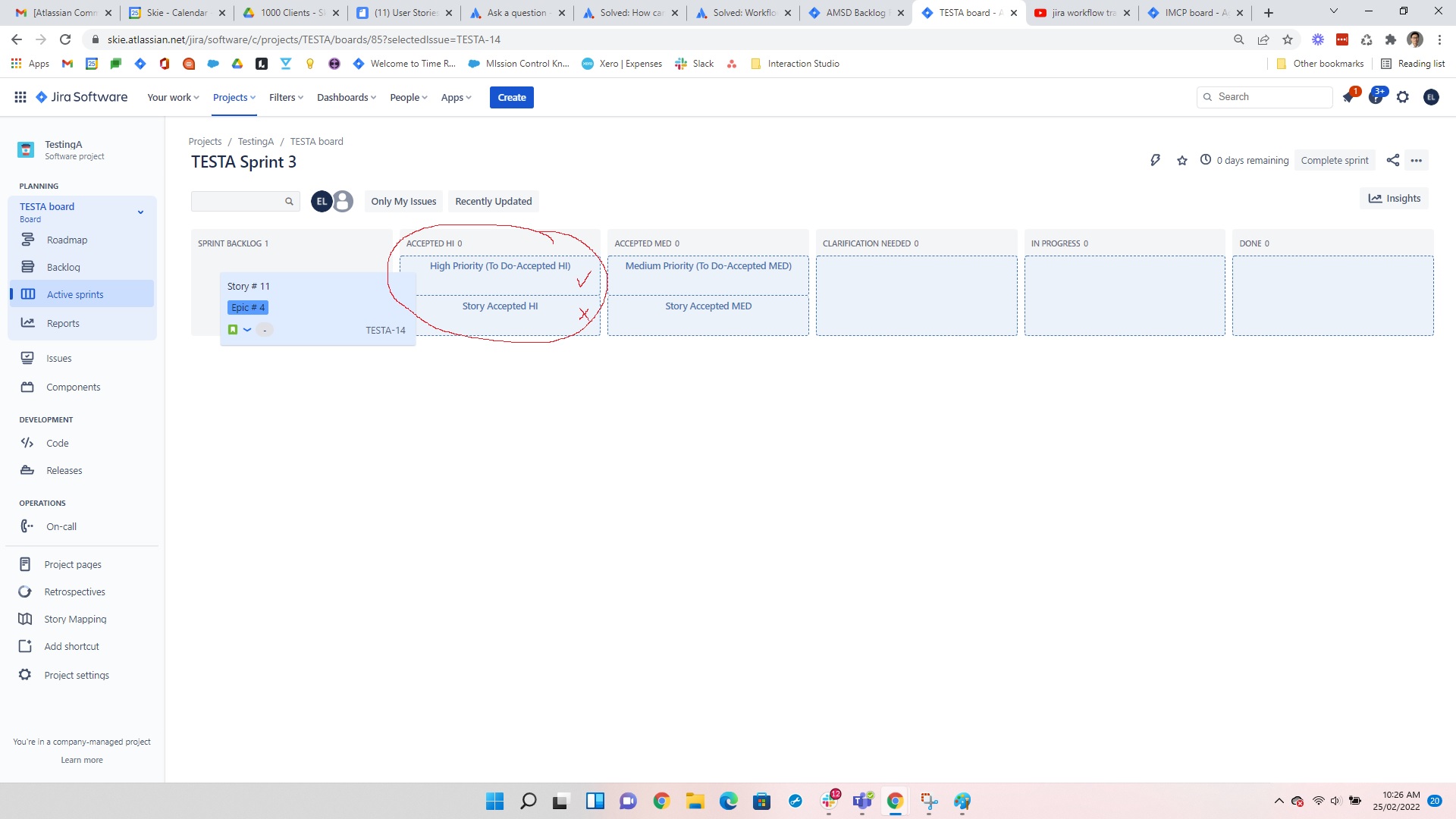Expand the Projects dropdown
The image size is (1456, 819).
point(234,97)
